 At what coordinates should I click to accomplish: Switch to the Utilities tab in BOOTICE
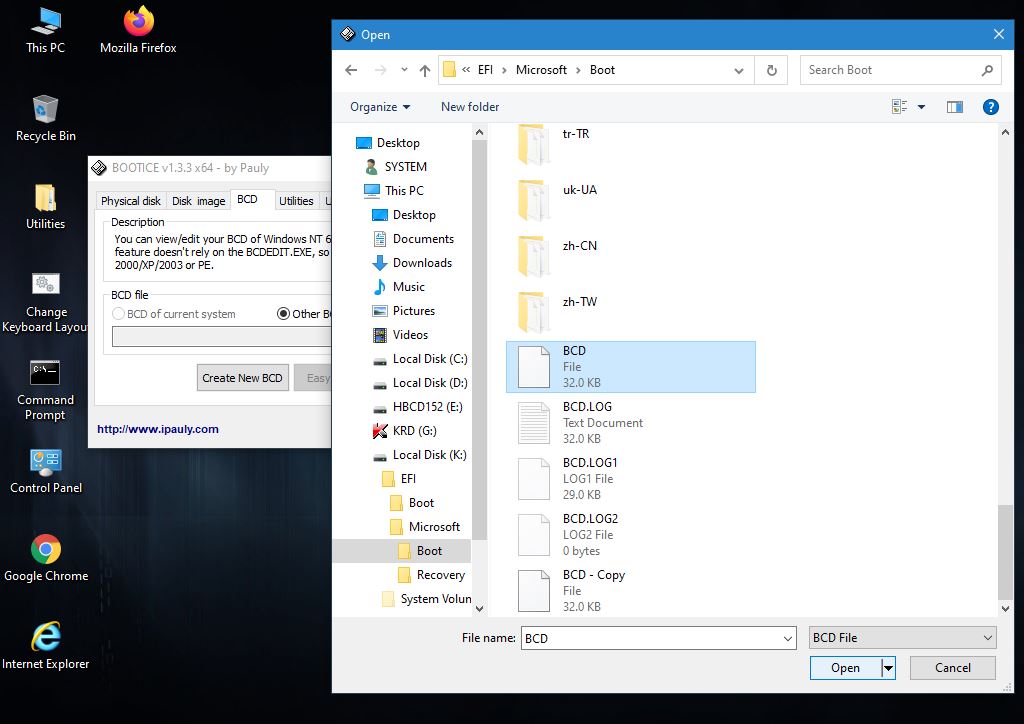pyautogui.click(x=296, y=201)
